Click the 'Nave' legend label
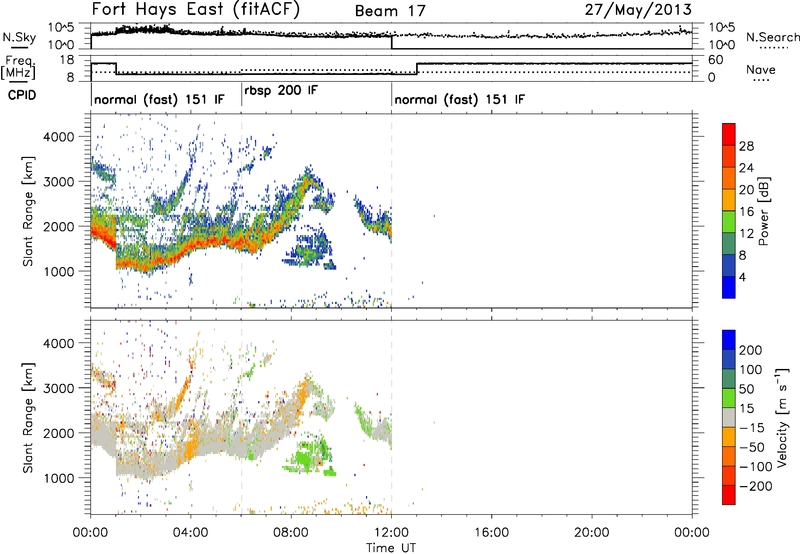 click(761, 70)
